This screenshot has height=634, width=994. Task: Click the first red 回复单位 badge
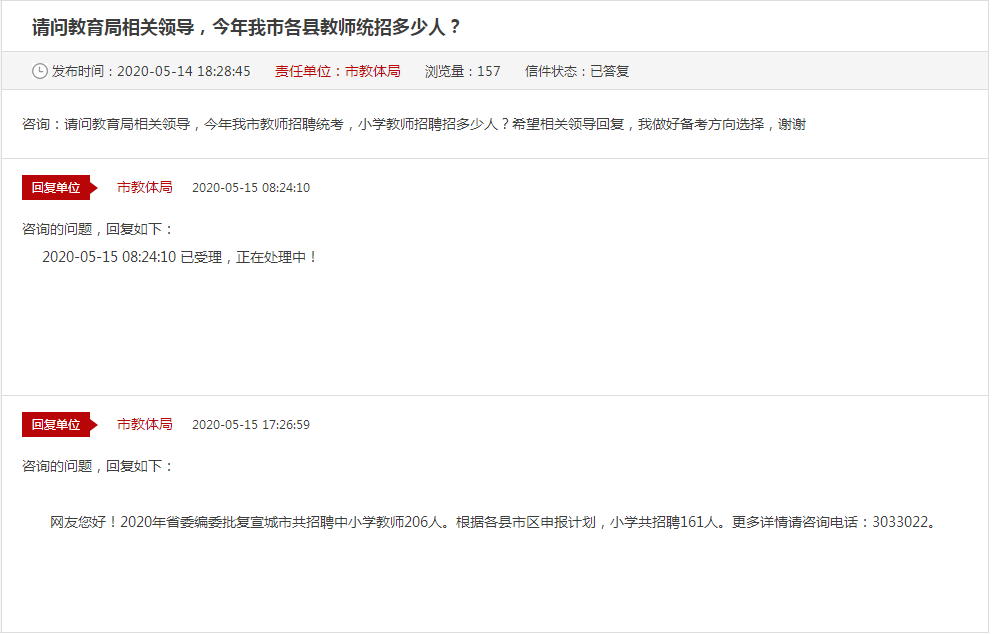56,187
